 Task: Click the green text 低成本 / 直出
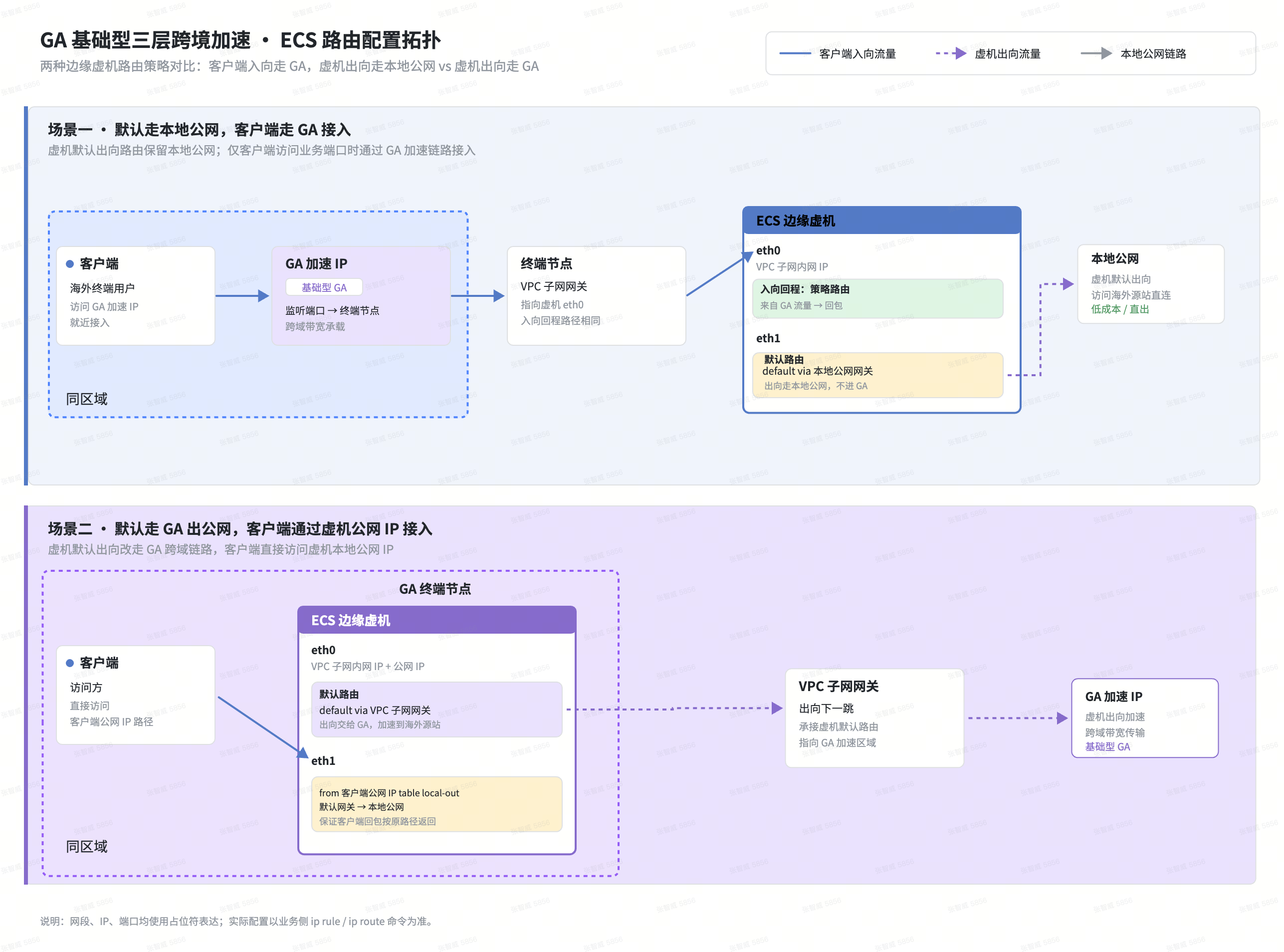coord(1120,309)
